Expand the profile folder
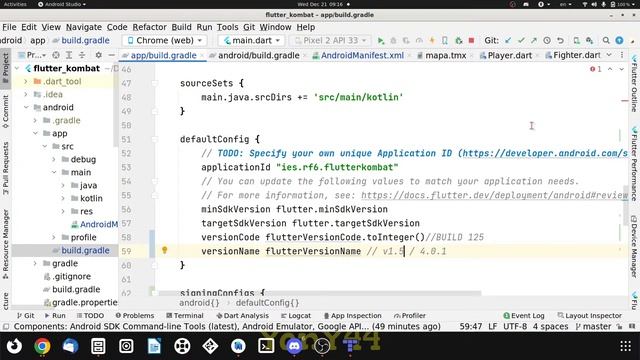 [54, 237]
